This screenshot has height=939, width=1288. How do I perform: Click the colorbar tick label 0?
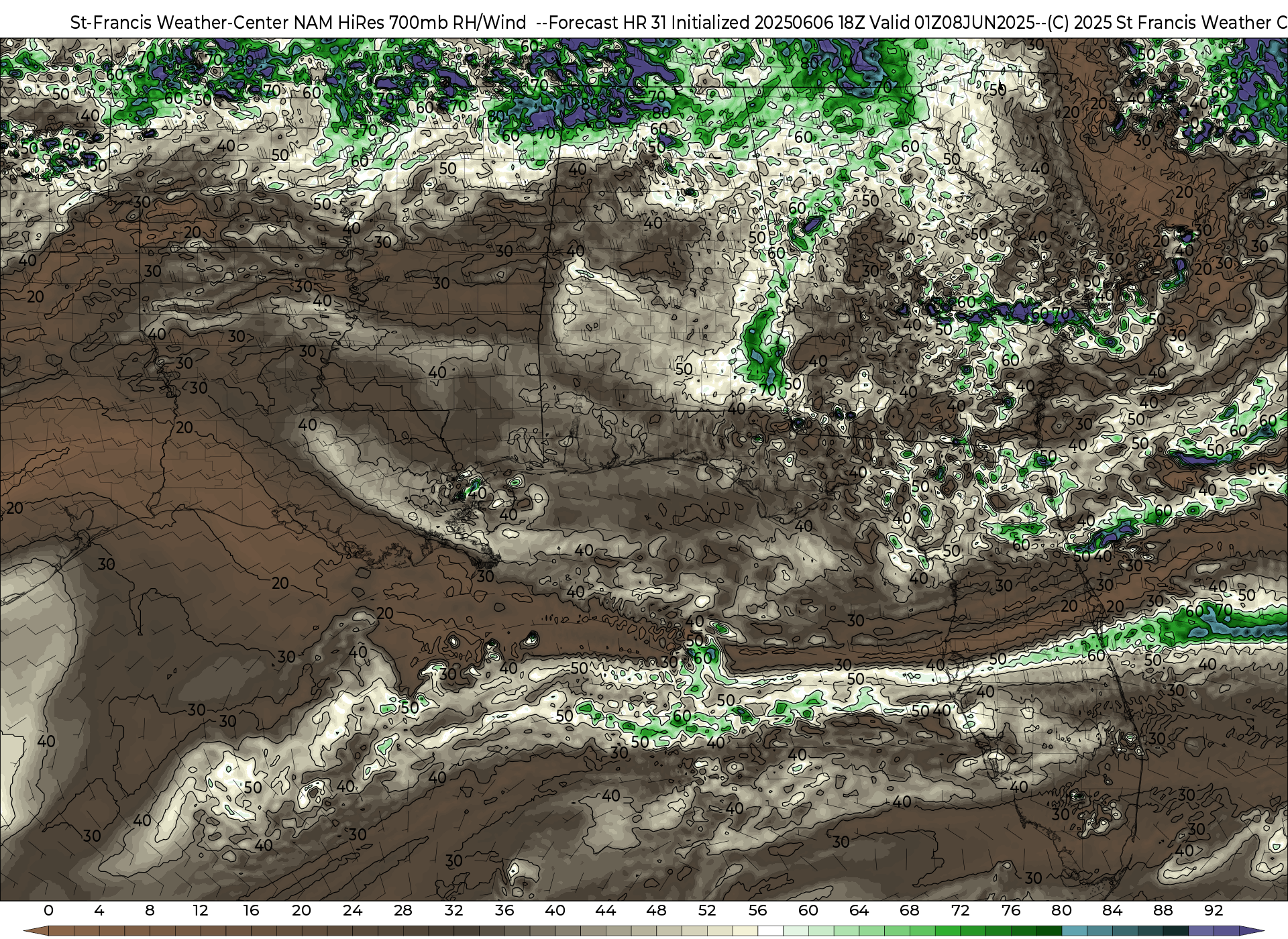[x=48, y=910]
